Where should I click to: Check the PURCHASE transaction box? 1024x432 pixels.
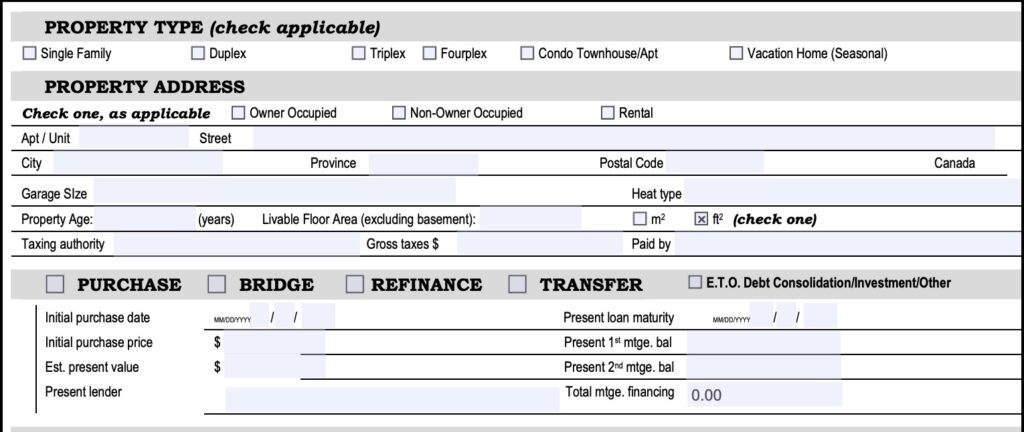[x=55, y=284]
